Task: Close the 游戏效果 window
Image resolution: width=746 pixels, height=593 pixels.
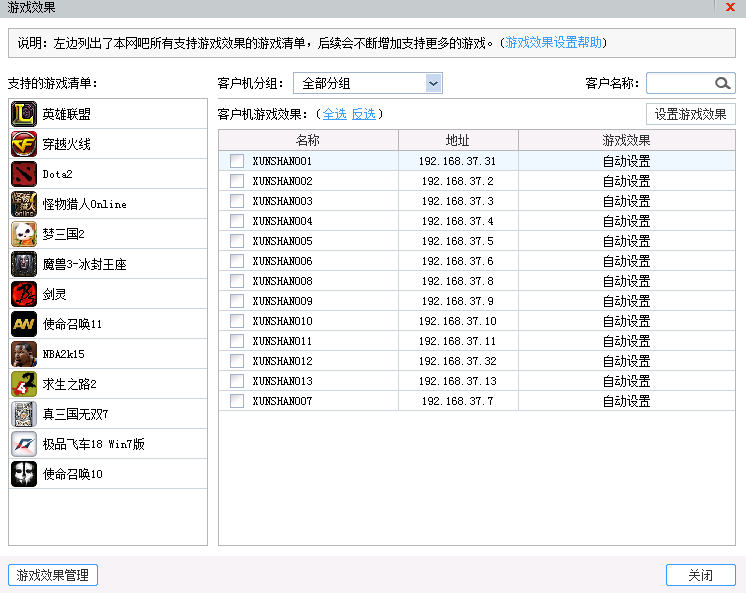Action: pyautogui.click(x=730, y=7)
